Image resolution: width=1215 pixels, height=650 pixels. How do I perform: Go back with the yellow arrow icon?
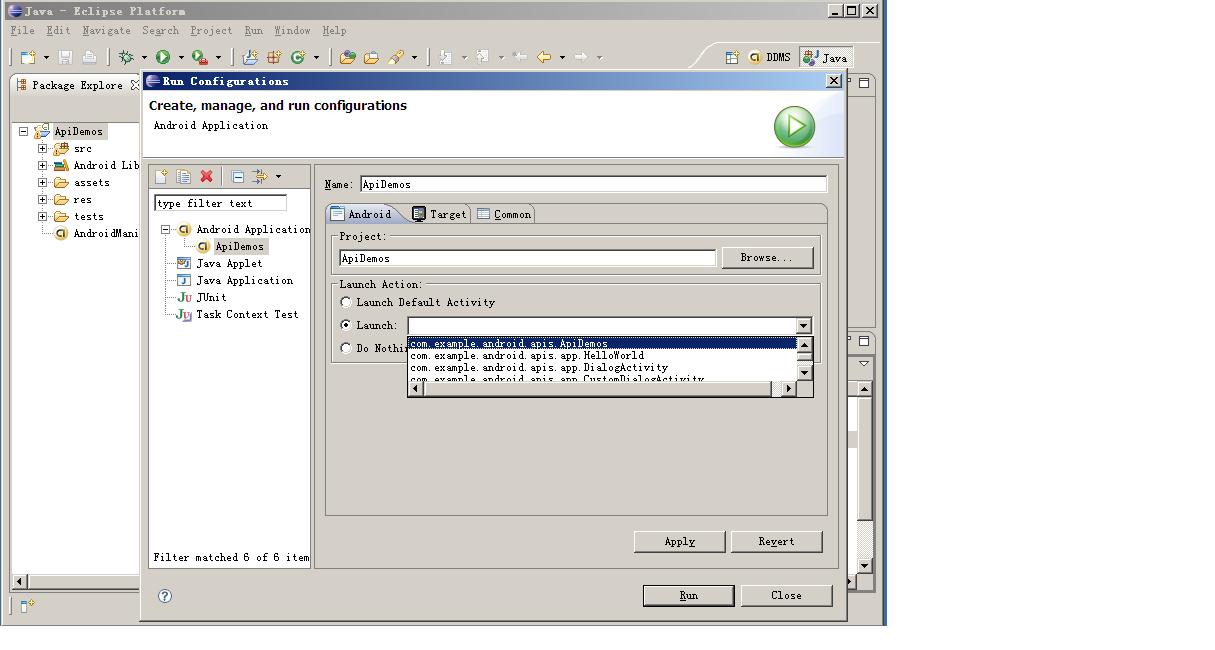click(544, 57)
